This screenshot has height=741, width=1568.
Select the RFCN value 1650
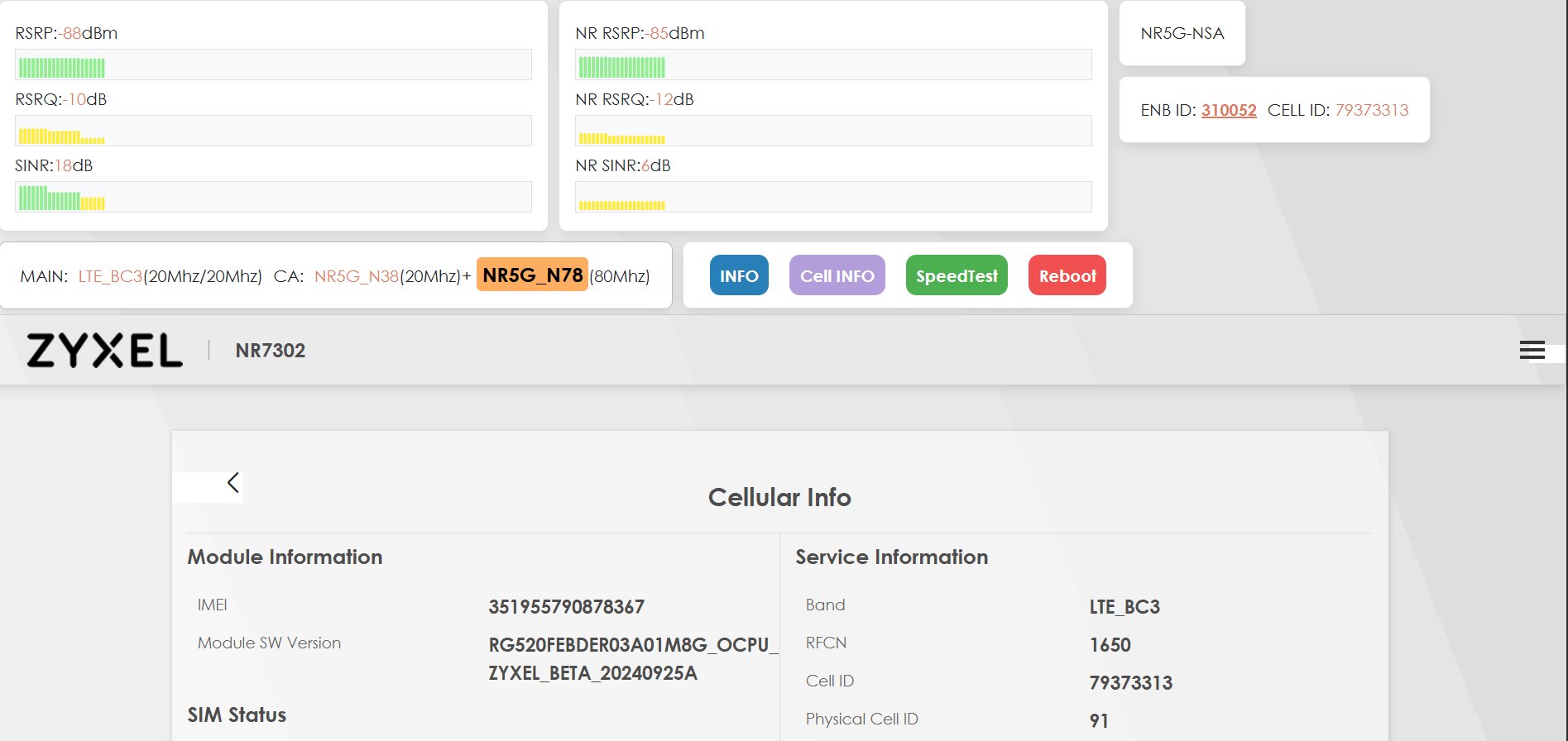tap(1110, 645)
